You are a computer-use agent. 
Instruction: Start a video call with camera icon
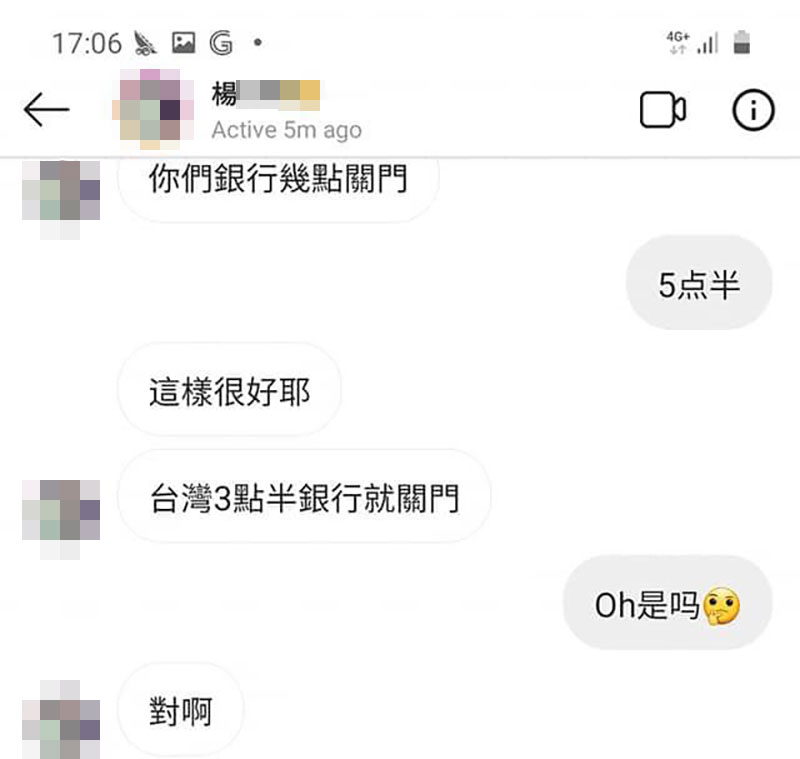coord(663,110)
